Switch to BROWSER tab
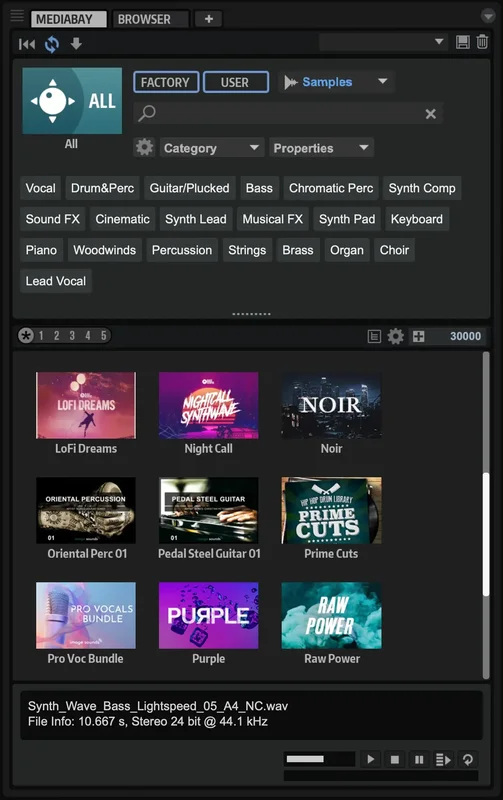 (150, 19)
